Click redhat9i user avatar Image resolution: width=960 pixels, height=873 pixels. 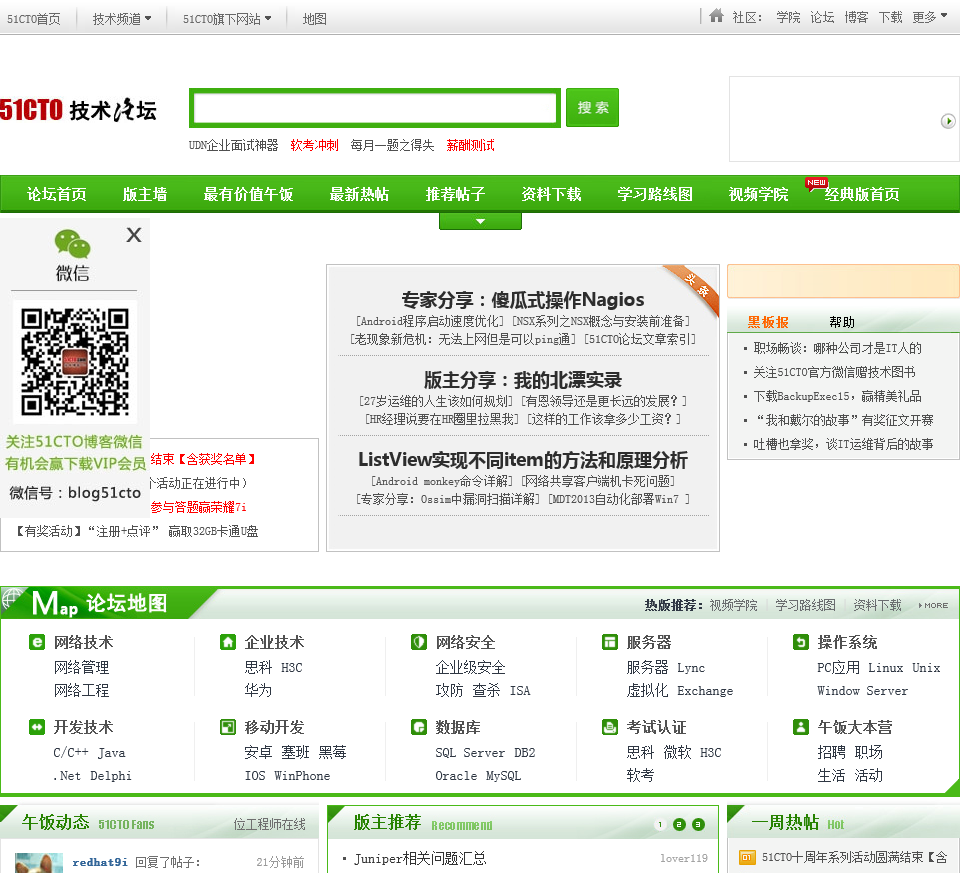click(39, 863)
